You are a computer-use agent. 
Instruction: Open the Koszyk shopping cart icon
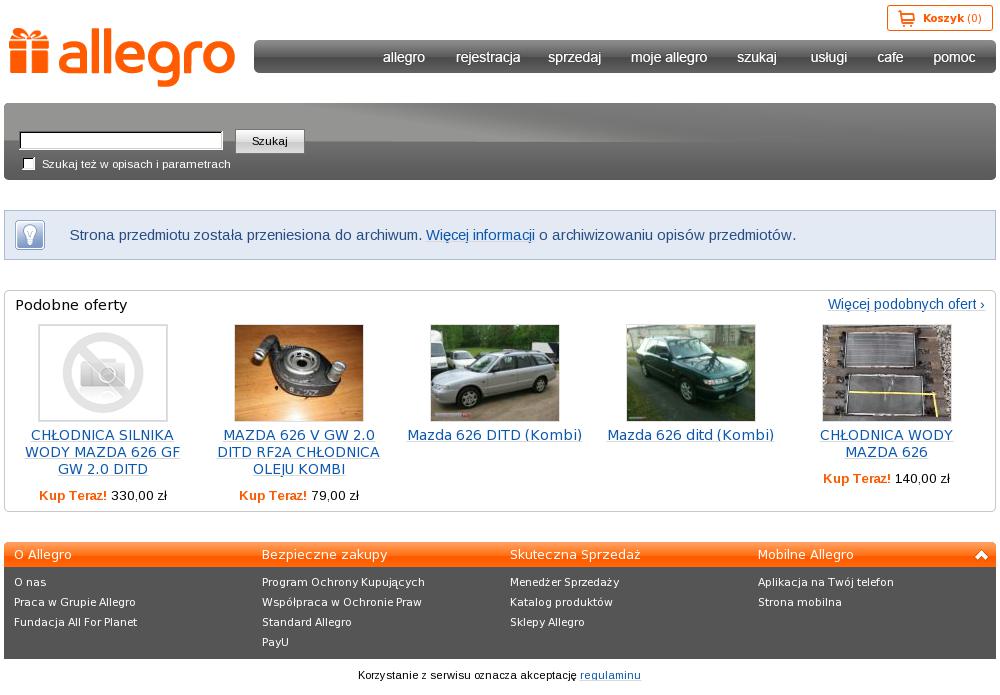click(906, 18)
